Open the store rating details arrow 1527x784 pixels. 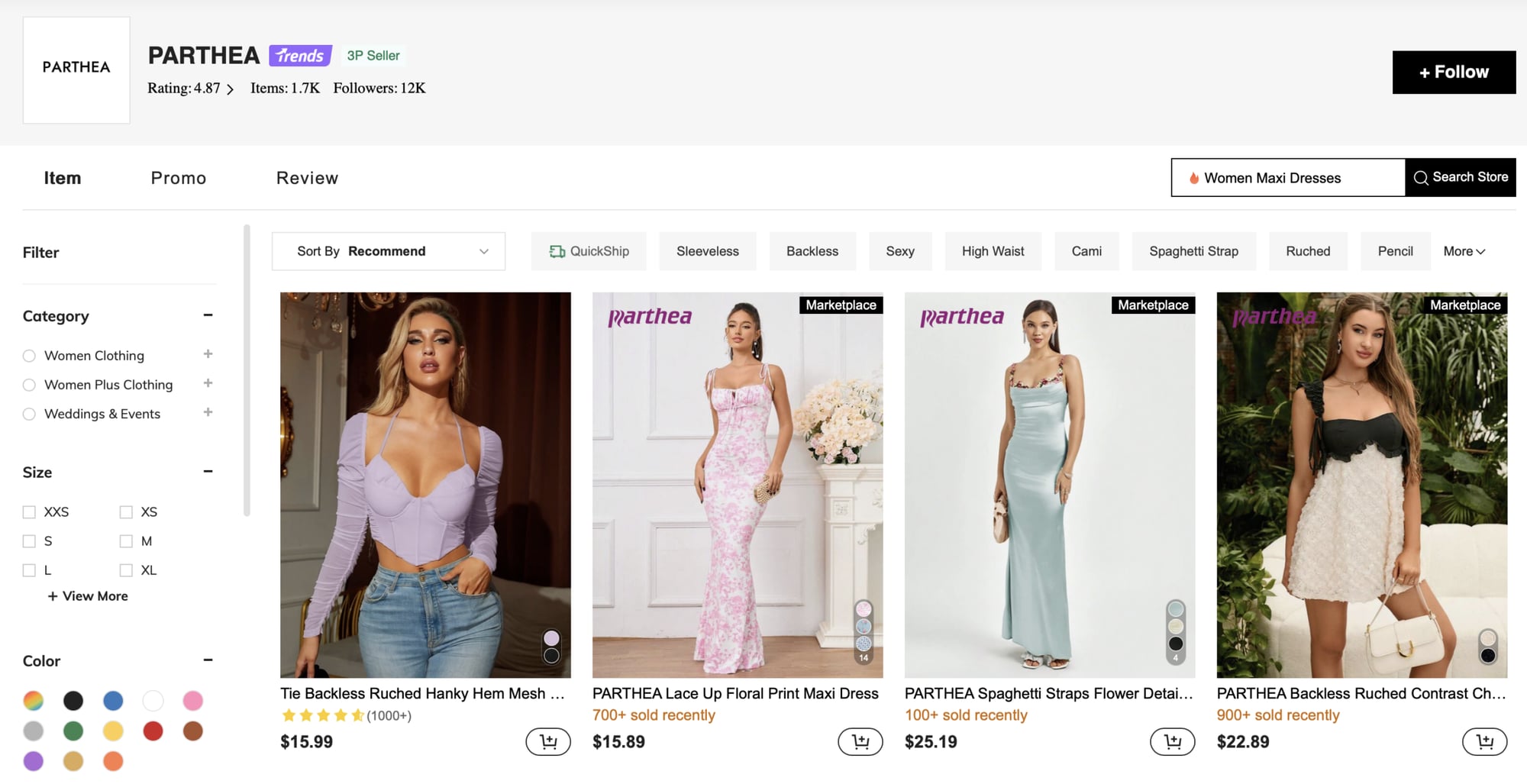click(x=230, y=89)
